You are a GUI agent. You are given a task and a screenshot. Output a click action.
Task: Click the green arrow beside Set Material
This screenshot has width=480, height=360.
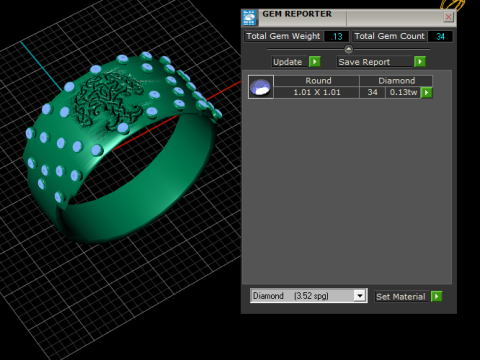436,296
